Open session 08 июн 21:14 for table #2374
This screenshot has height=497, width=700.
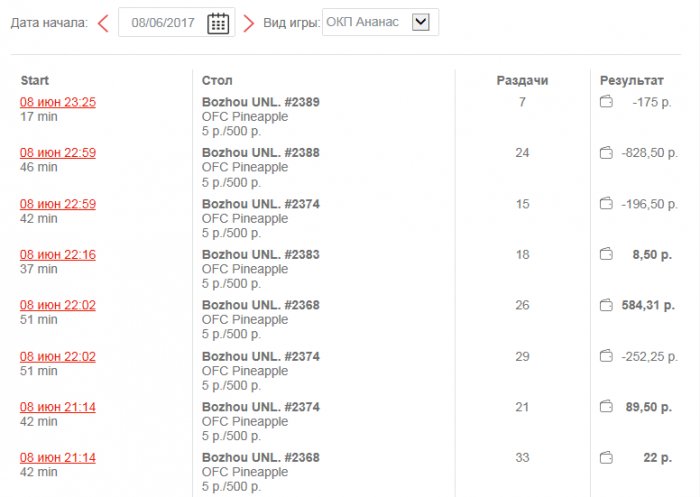(x=58, y=407)
